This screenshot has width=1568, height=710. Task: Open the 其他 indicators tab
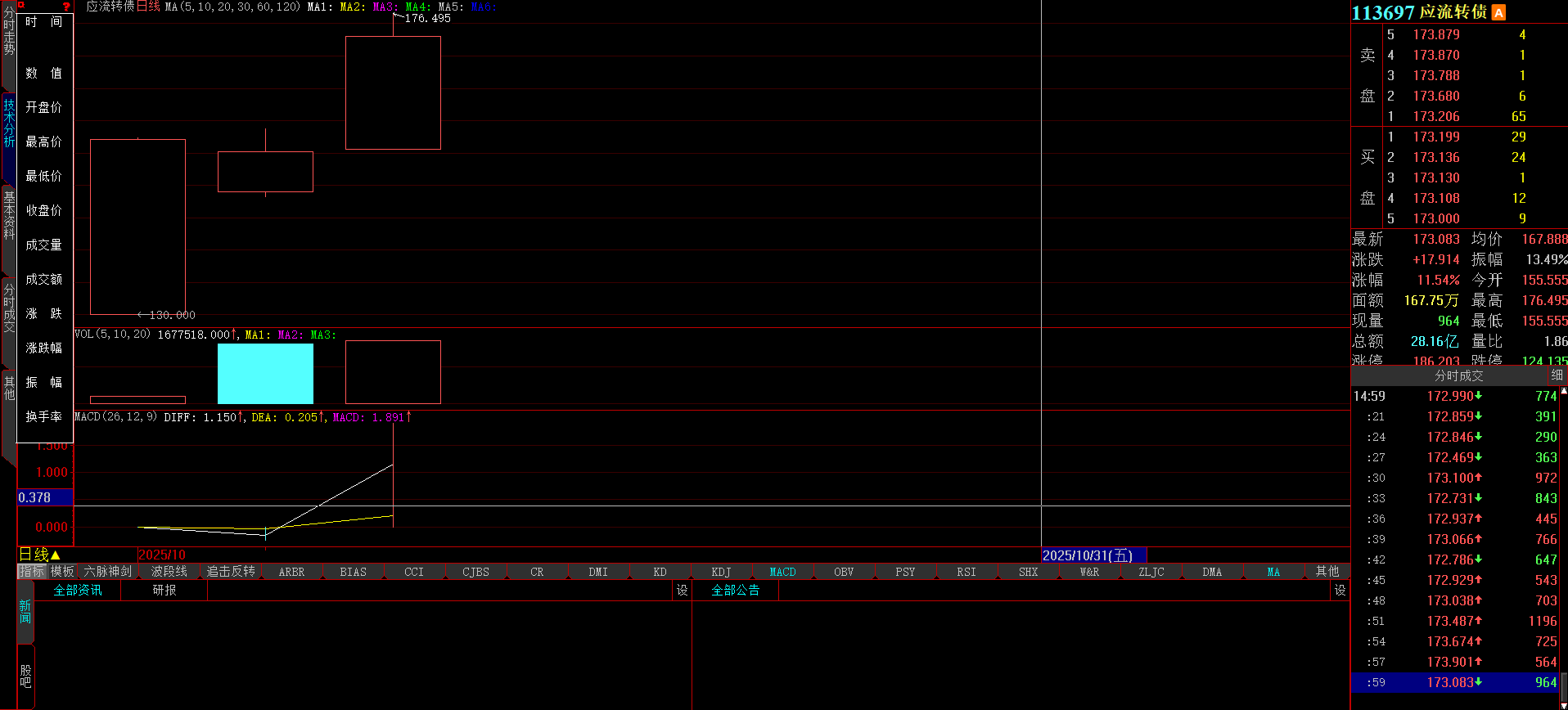[1327, 572]
